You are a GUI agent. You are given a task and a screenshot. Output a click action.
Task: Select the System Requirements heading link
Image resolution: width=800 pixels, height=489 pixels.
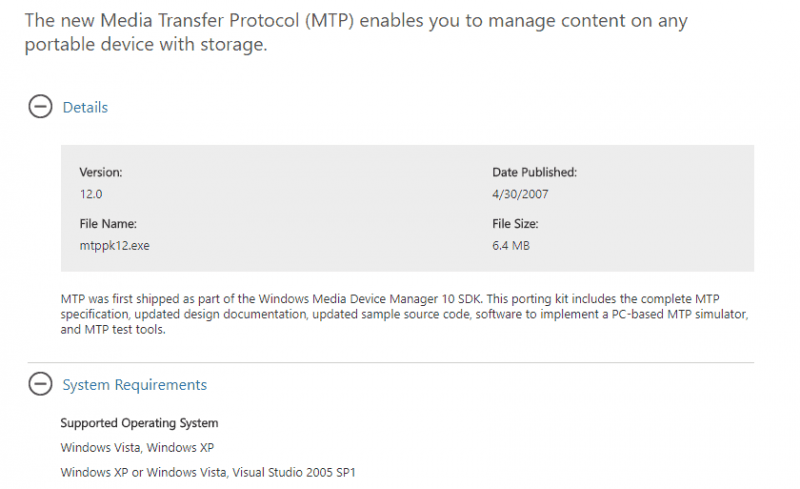pyautogui.click(x=135, y=384)
